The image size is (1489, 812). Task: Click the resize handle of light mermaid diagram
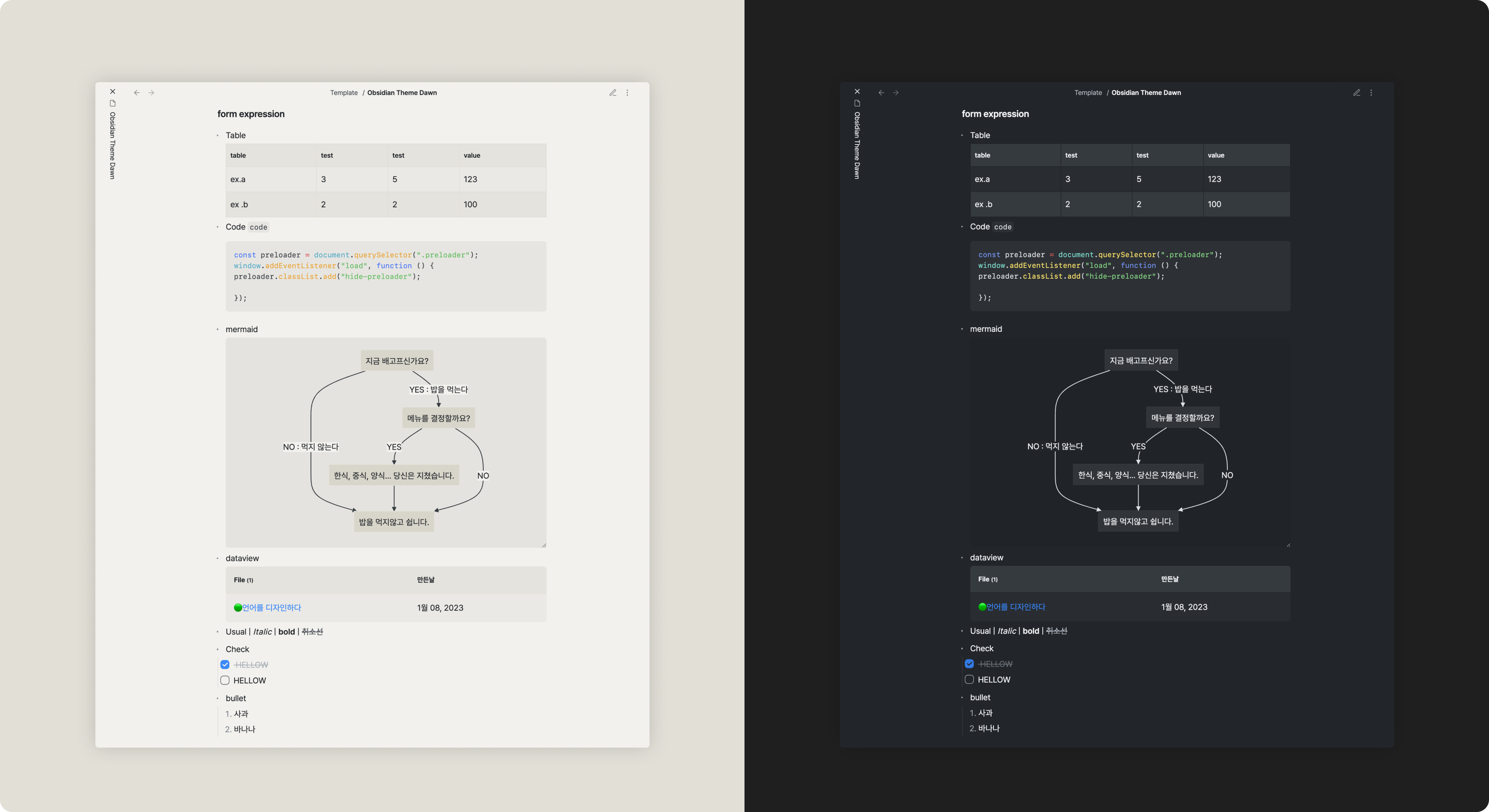pyautogui.click(x=544, y=545)
